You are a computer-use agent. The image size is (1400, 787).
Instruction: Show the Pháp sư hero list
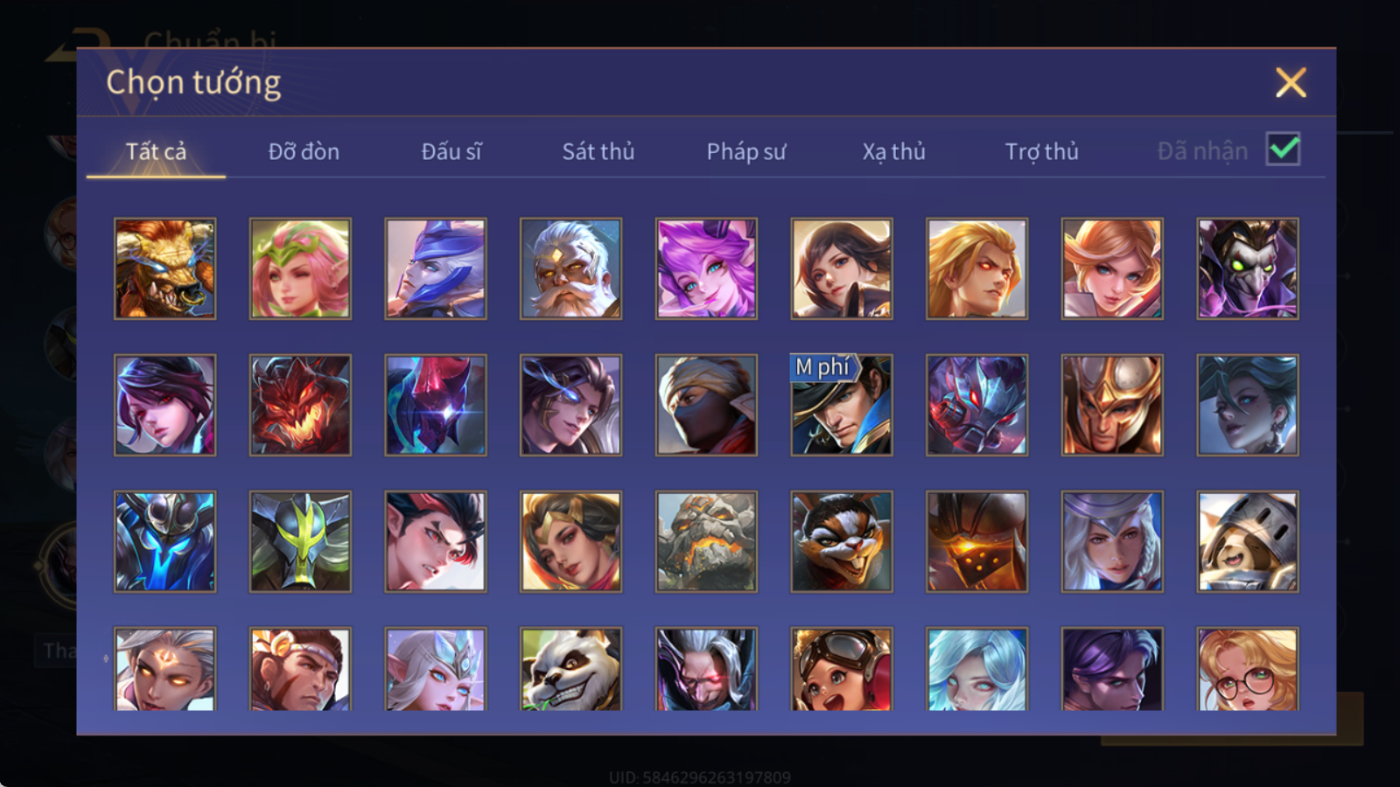coord(746,152)
